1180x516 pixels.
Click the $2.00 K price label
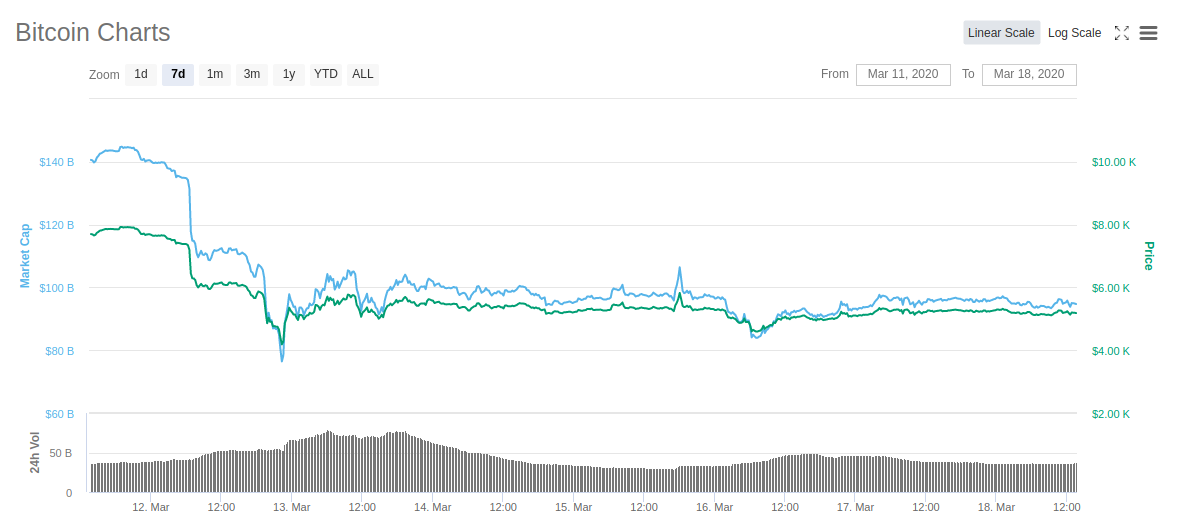point(1111,414)
